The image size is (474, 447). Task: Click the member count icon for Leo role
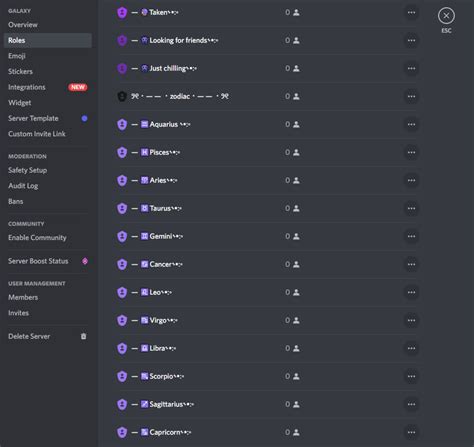coord(296,292)
